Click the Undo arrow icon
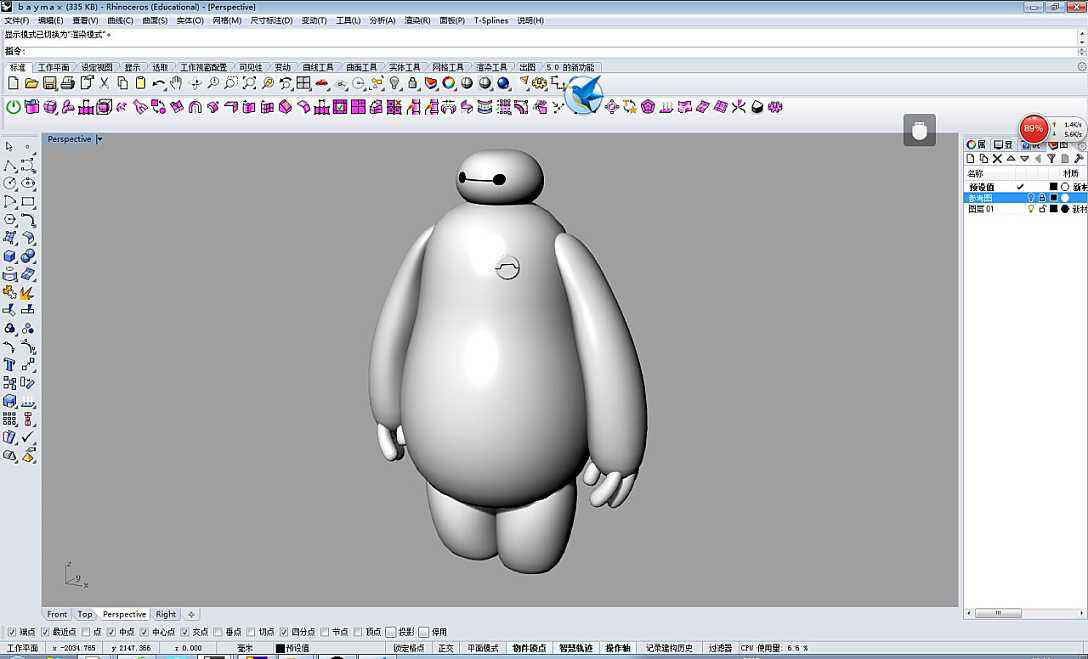1088x659 pixels. (159, 83)
